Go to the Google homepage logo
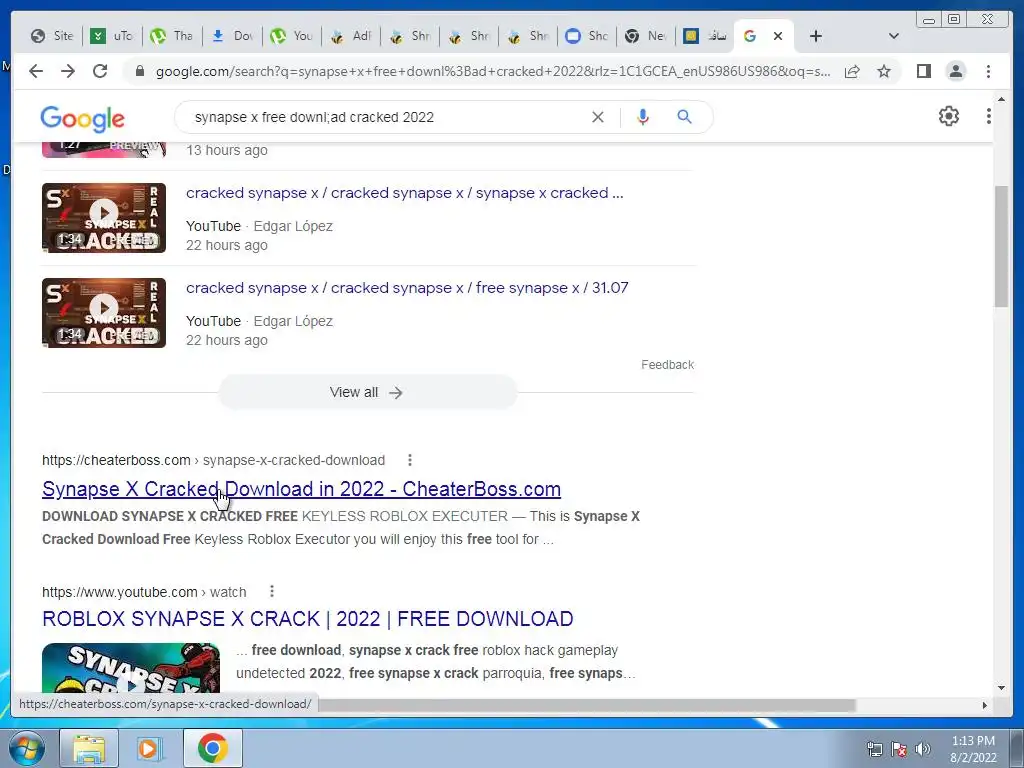This screenshot has height=768, width=1024. [x=82, y=118]
